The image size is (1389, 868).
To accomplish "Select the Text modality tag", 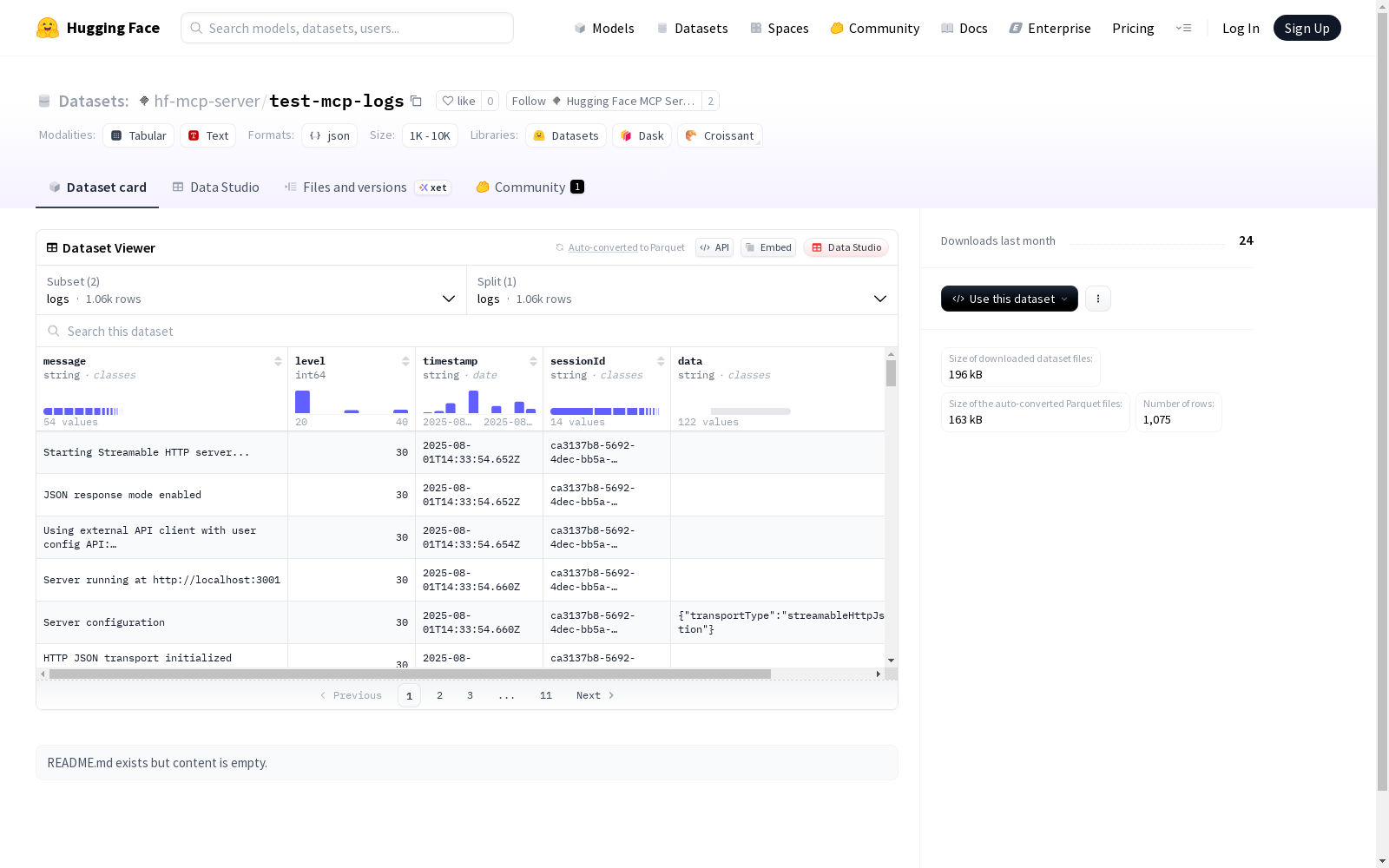I will click(x=208, y=135).
